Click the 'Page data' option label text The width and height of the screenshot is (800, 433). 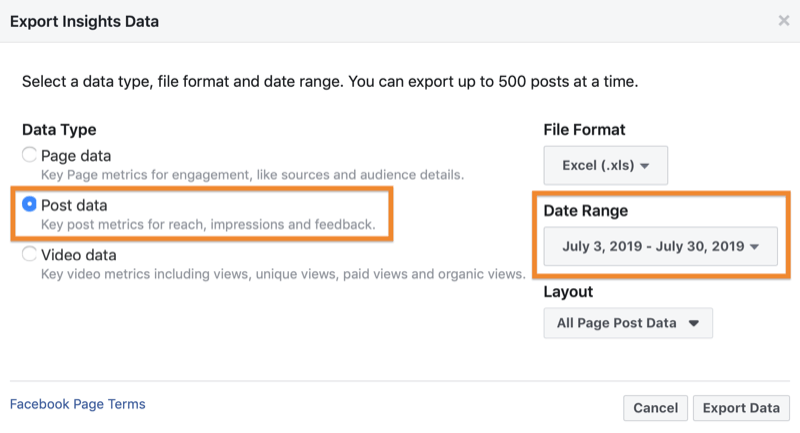[x=76, y=156]
